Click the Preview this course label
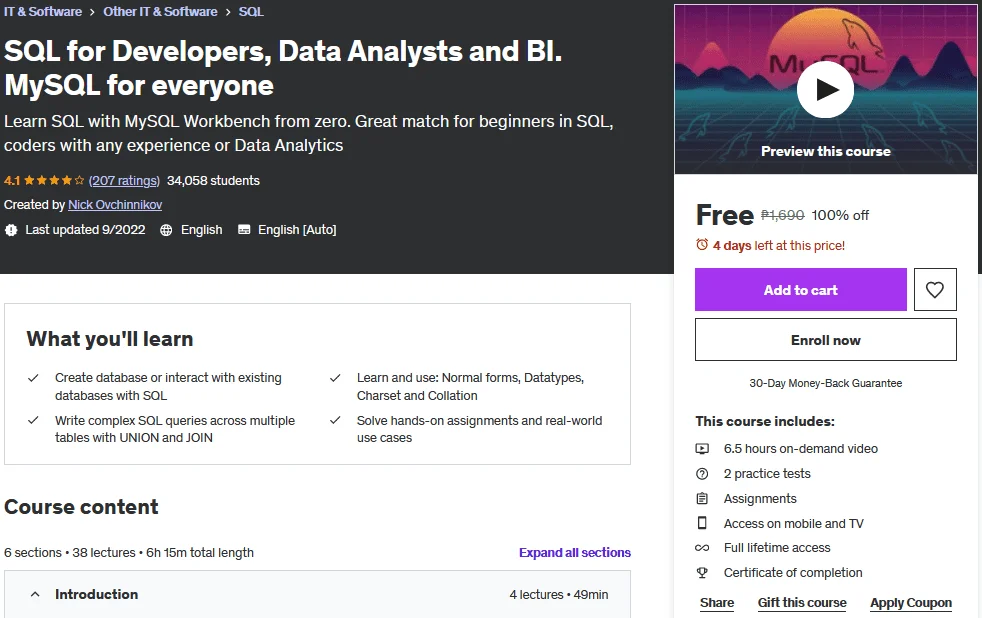The width and height of the screenshot is (982, 618). click(x=825, y=151)
